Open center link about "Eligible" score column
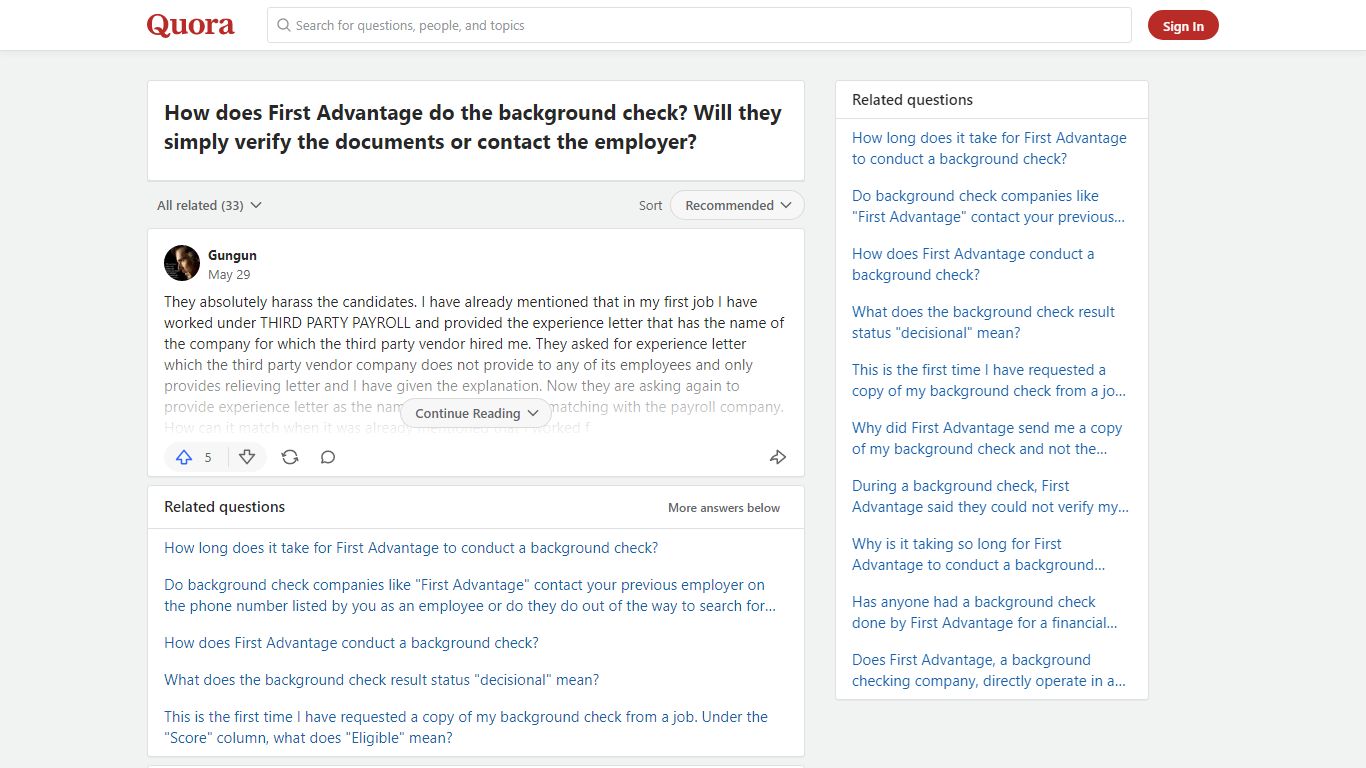 point(466,727)
